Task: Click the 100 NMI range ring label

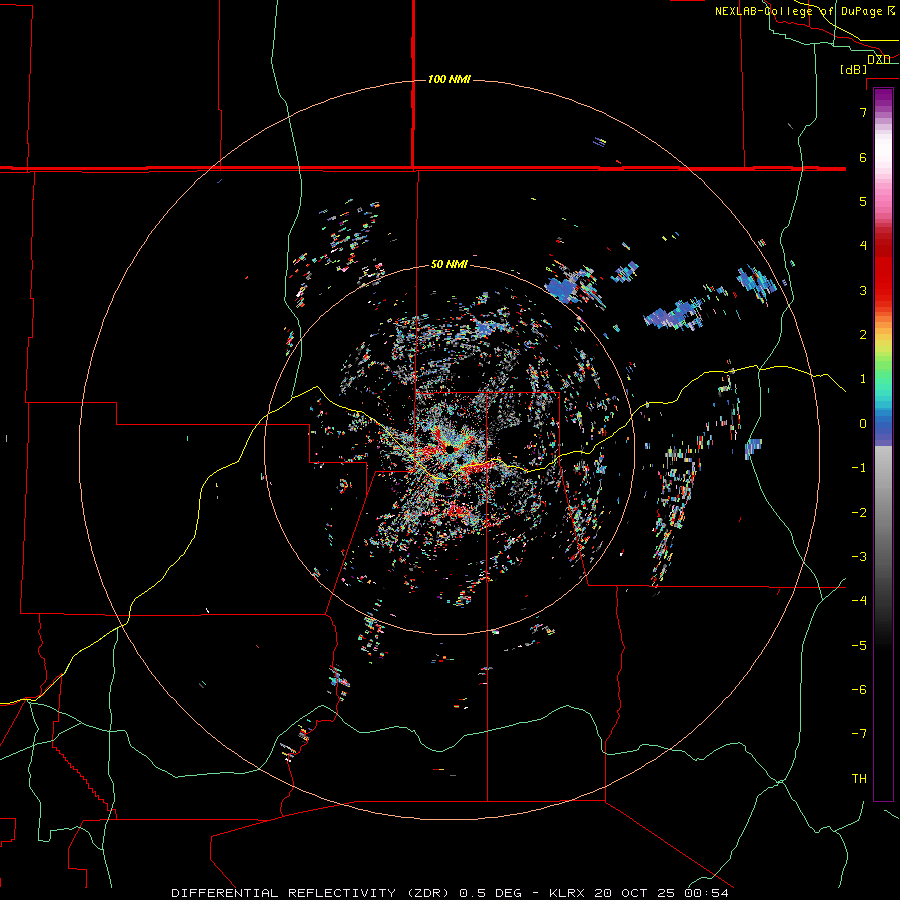Action: click(449, 79)
